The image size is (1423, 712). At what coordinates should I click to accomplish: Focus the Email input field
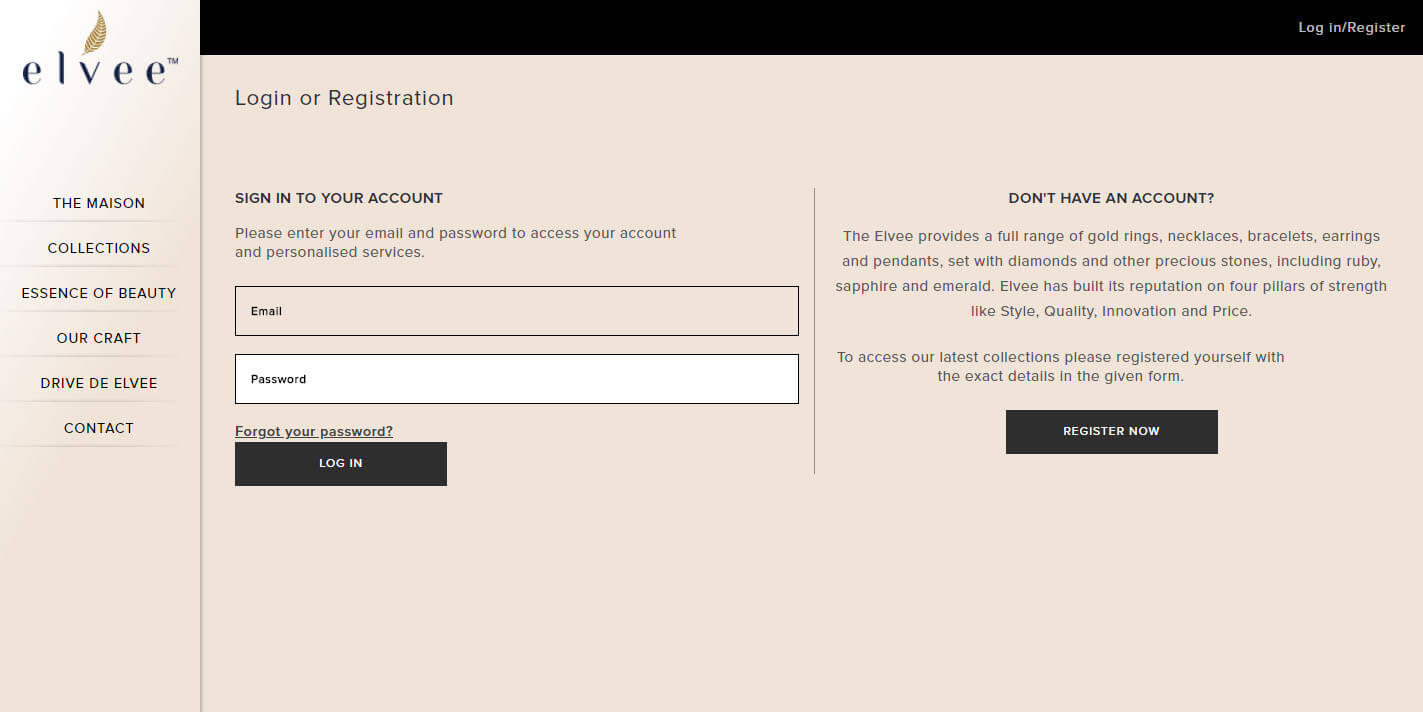[x=516, y=311]
